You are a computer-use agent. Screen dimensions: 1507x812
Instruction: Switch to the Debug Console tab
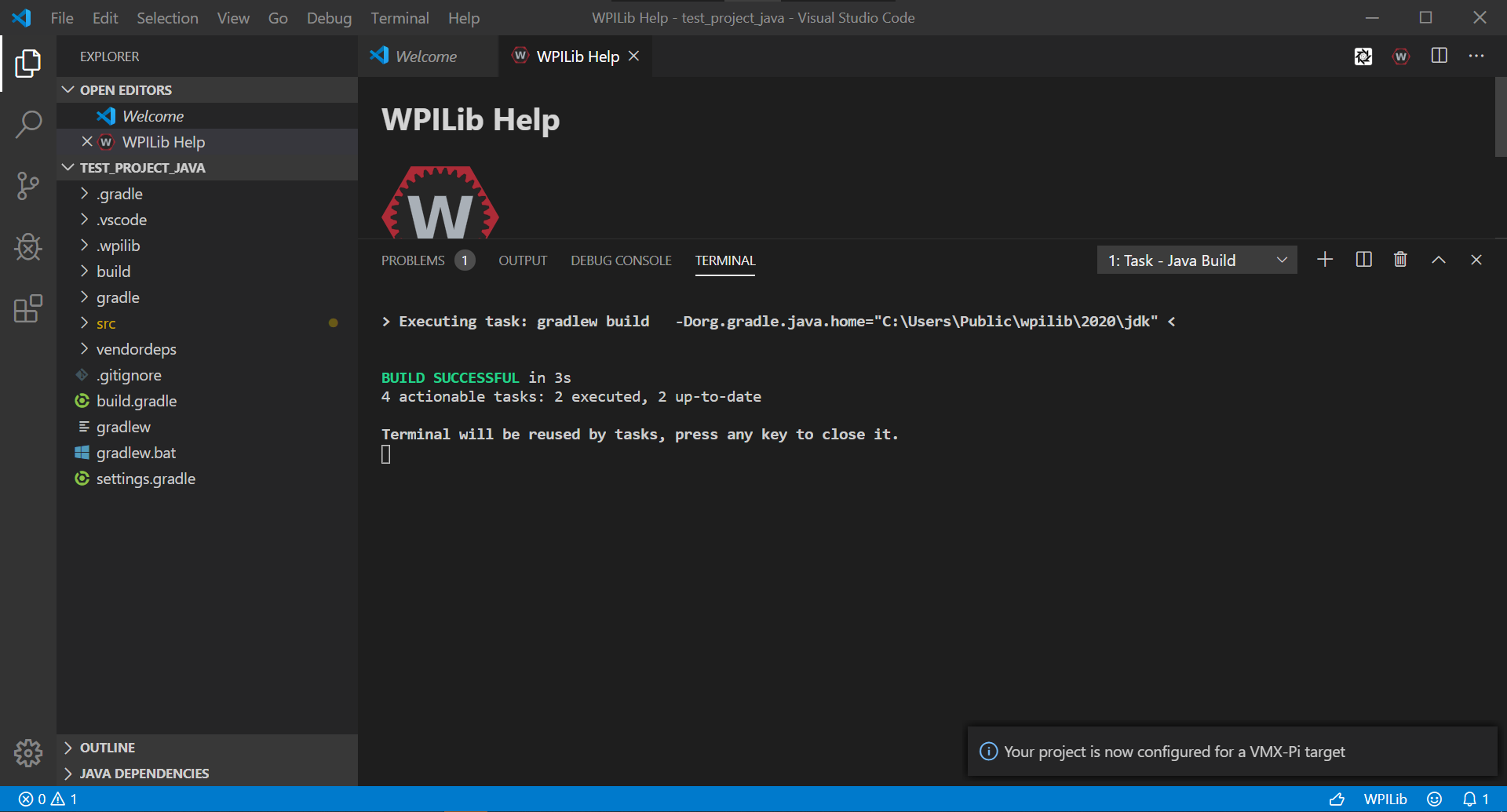621,260
